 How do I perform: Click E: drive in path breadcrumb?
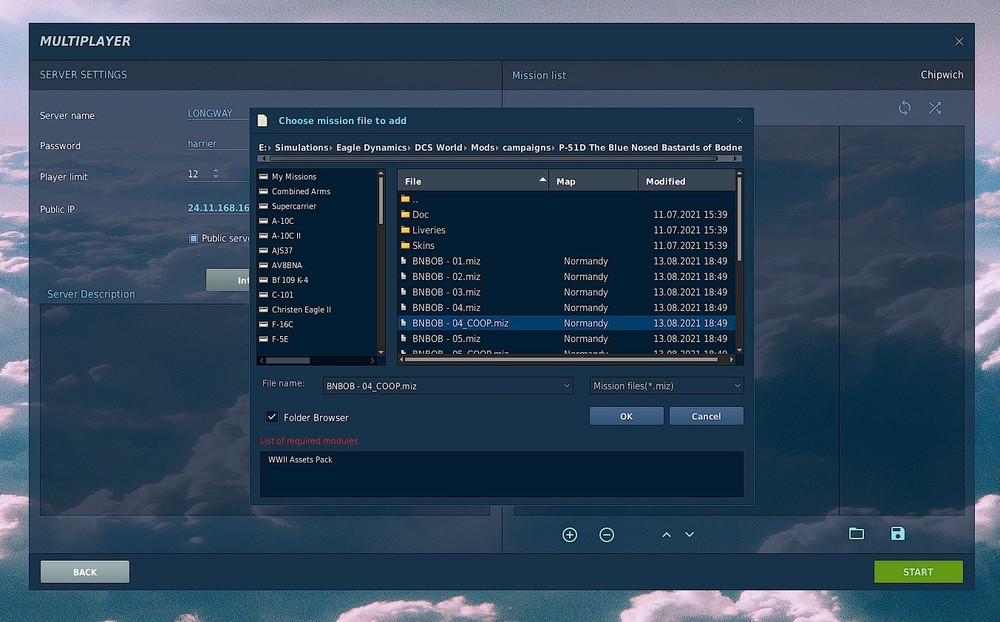(x=262, y=147)
